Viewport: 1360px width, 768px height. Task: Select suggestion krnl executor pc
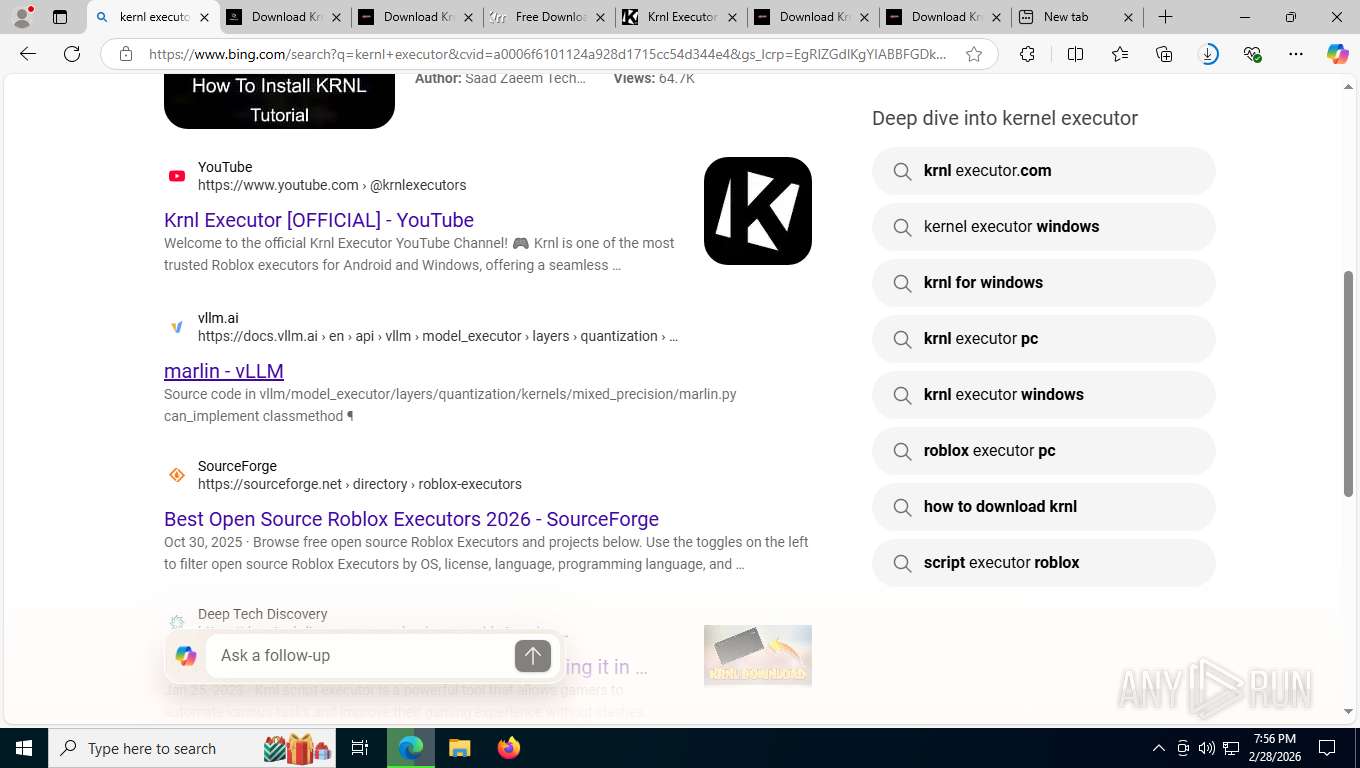click(x=1044, y=339)
